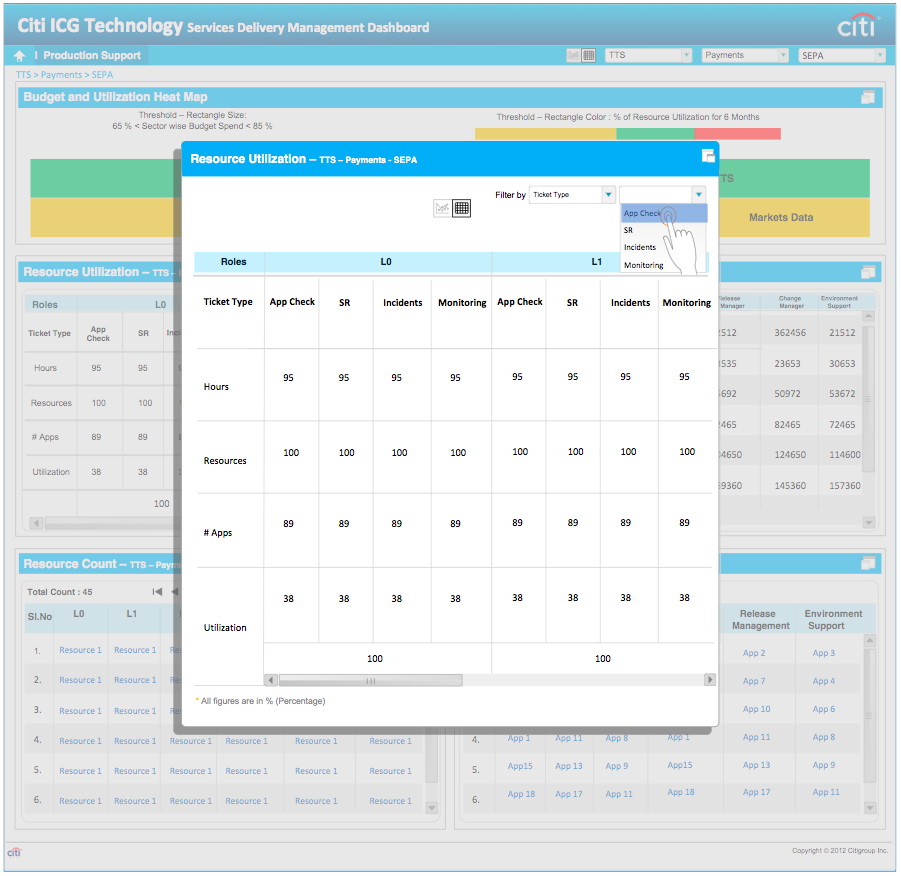
Task: Click scroll-up arrow in background Resource Utilization table
Action: (868, 316)
